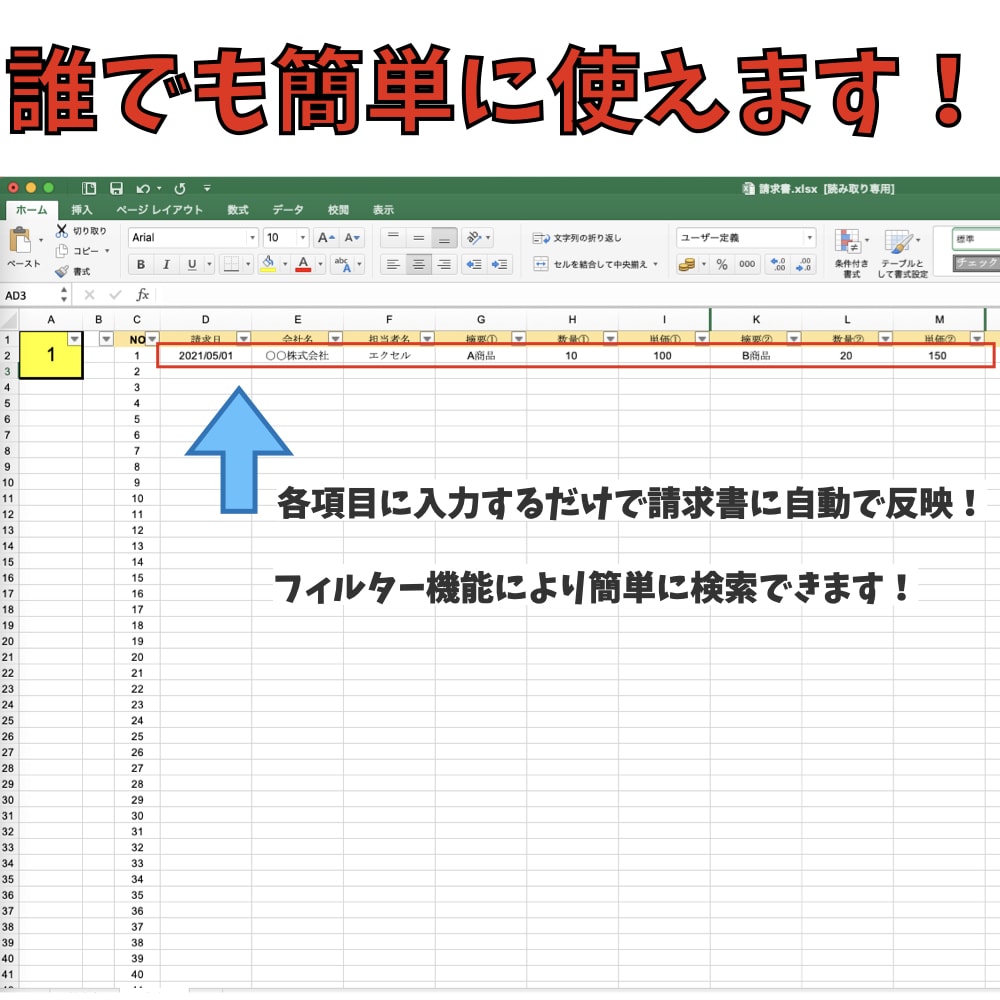Click the increase indent icon

(499, 264)
